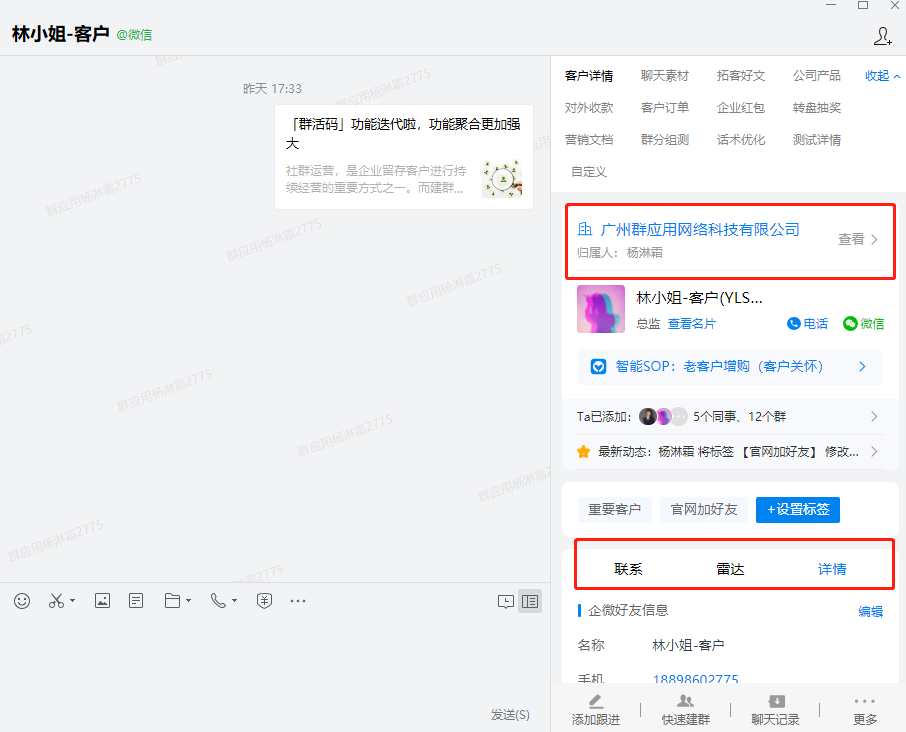Click the 群活码 article message card
This screenshot has height=732, width=906.
[403, 157]
